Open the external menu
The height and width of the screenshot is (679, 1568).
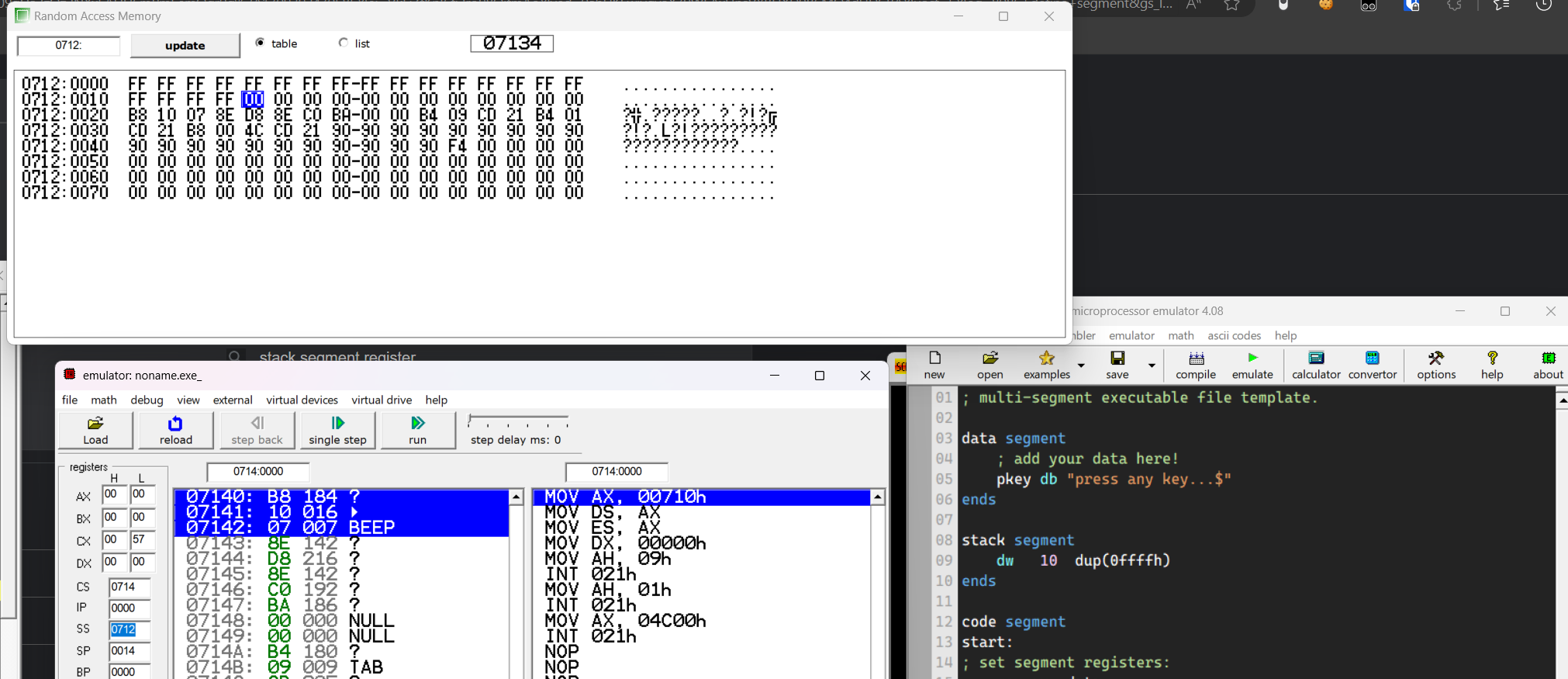click(x=233, y=400)
